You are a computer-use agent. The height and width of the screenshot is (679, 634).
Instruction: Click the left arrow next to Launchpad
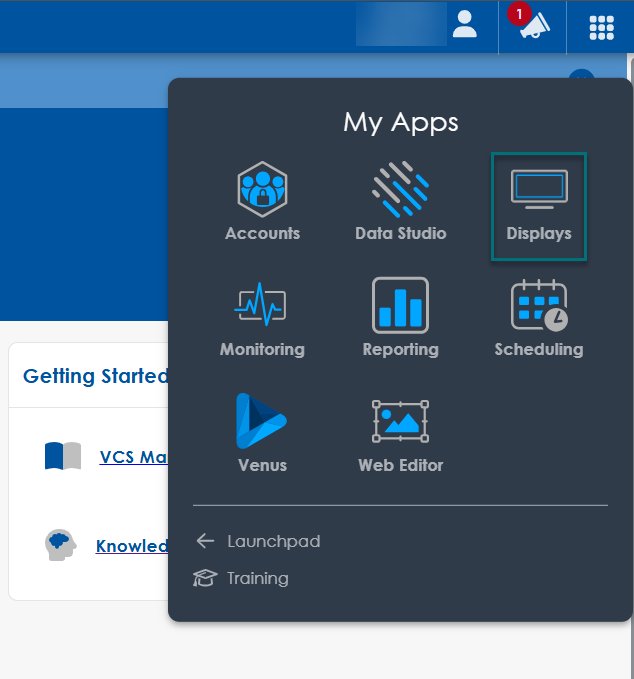205,541
